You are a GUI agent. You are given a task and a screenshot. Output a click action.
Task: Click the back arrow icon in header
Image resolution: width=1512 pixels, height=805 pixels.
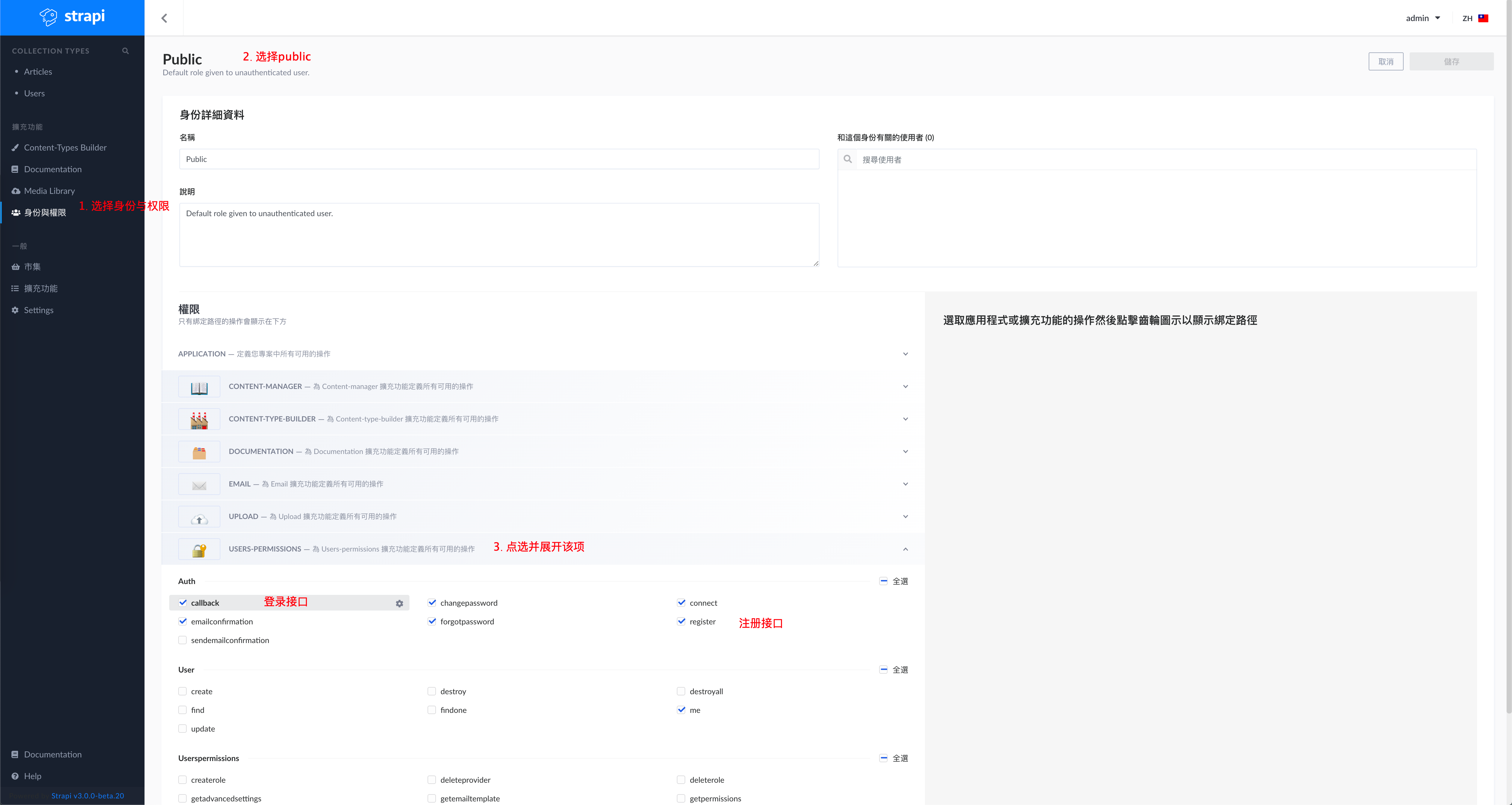coord(164,18)
